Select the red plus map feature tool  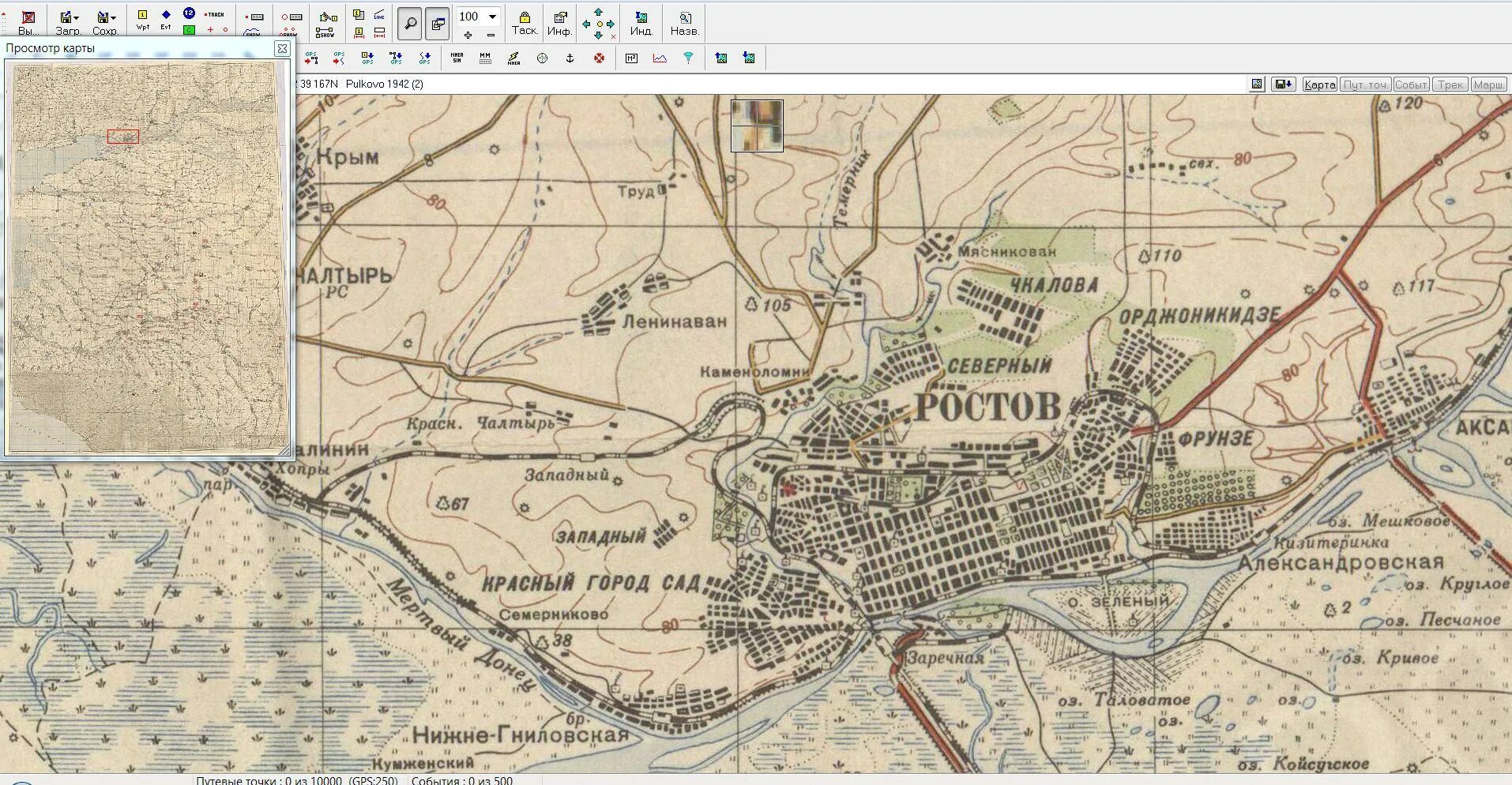tap(210, 30)
